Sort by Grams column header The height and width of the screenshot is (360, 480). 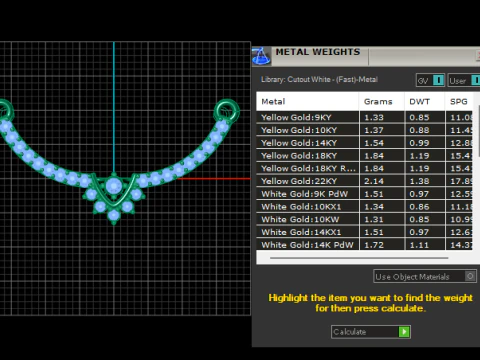tap(382, 101)
